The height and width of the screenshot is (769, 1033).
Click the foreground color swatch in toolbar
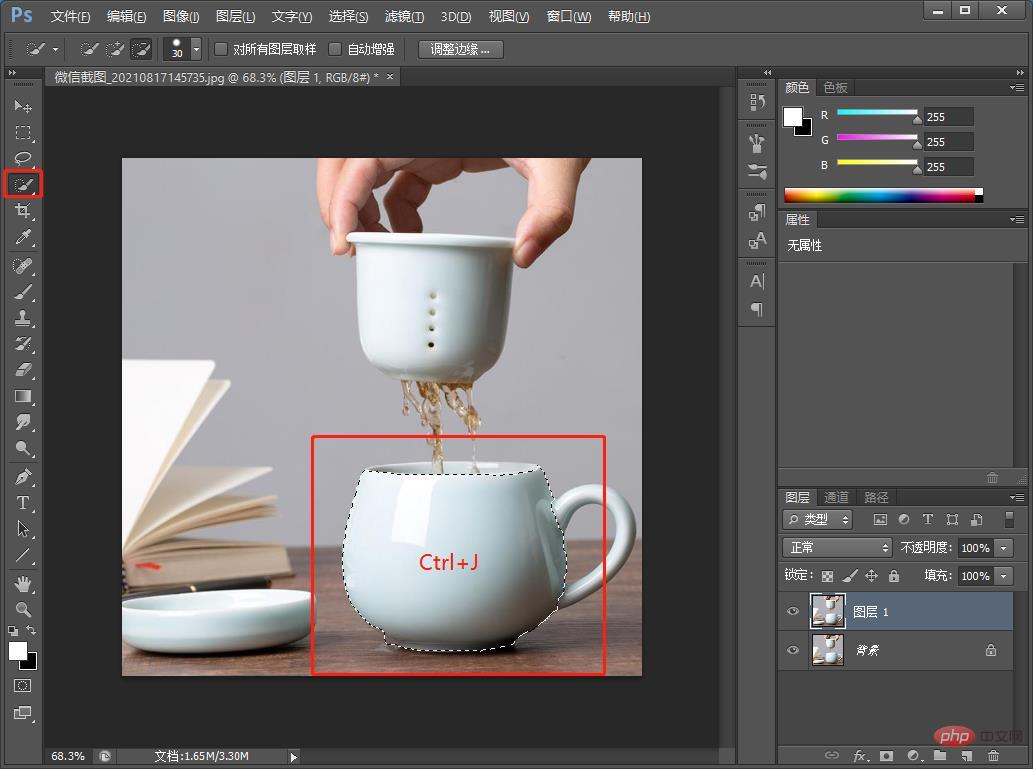[18, 650]
